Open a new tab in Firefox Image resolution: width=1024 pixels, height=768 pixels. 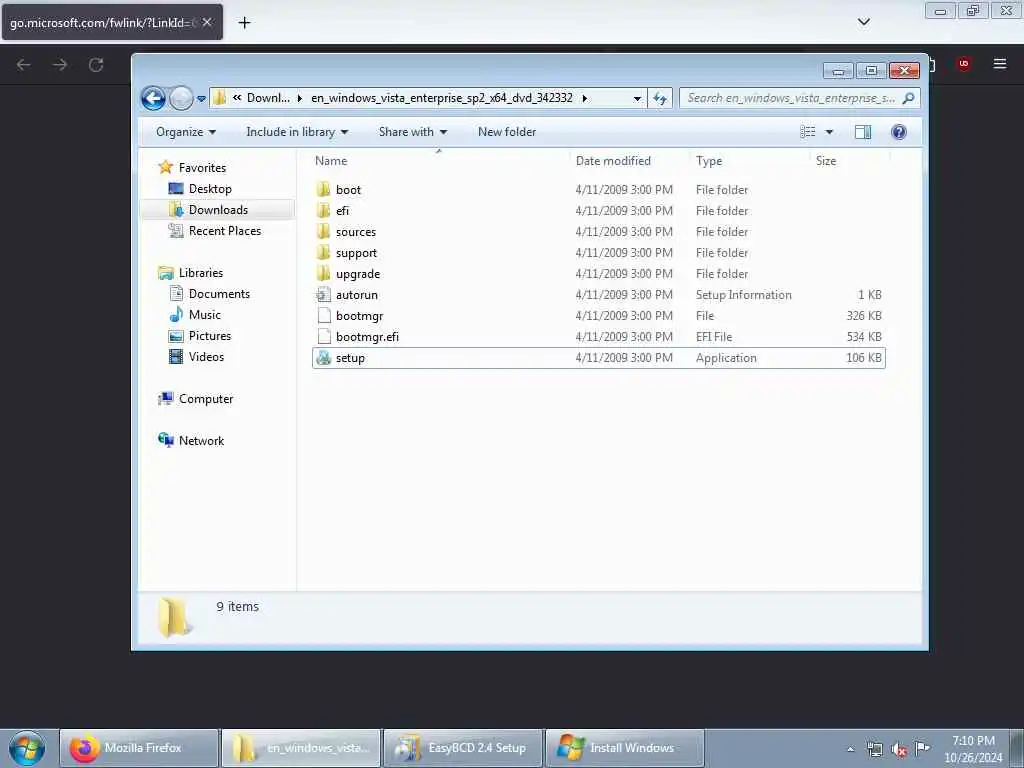pyautogui.click(x=244, y=23)
